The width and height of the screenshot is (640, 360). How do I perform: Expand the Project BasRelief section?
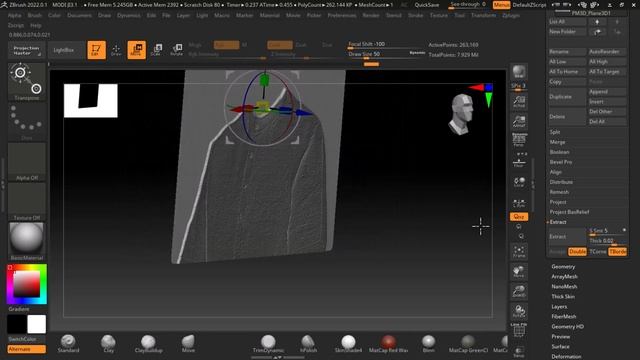point(569,212)
